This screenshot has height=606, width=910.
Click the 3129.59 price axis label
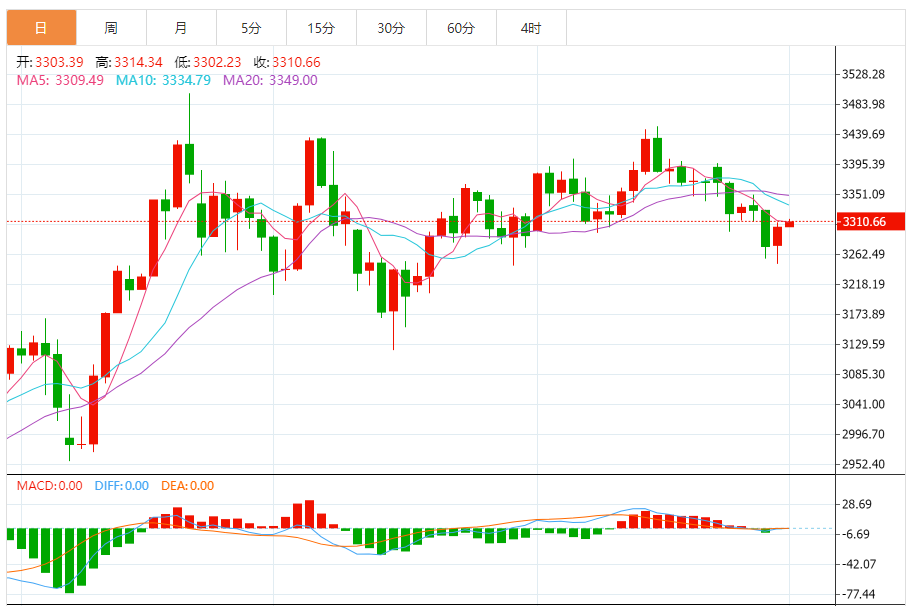(x=864, y=344)
